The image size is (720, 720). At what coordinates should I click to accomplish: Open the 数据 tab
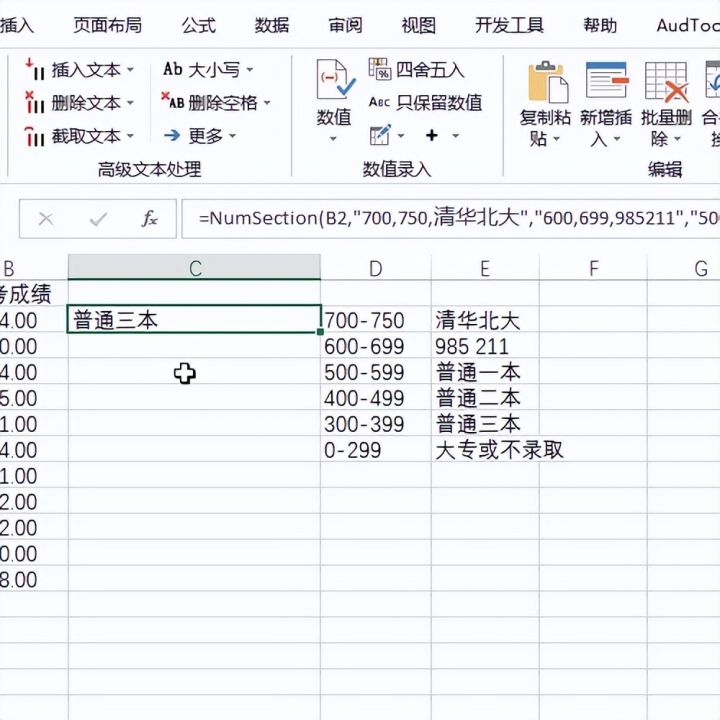pyautogui.click(x=272, y=25)
